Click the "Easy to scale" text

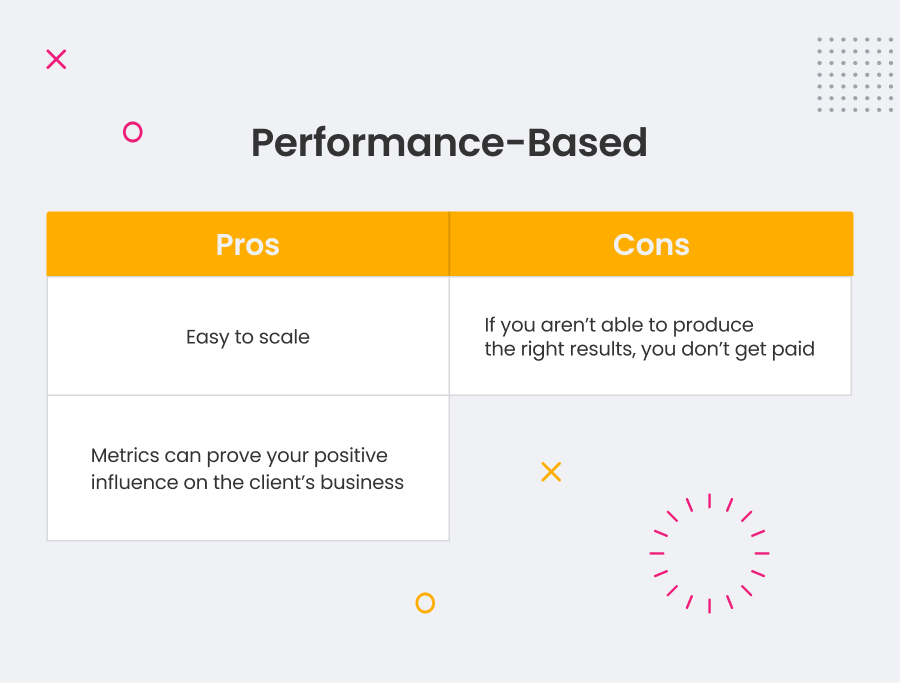(x=248, y=337)
